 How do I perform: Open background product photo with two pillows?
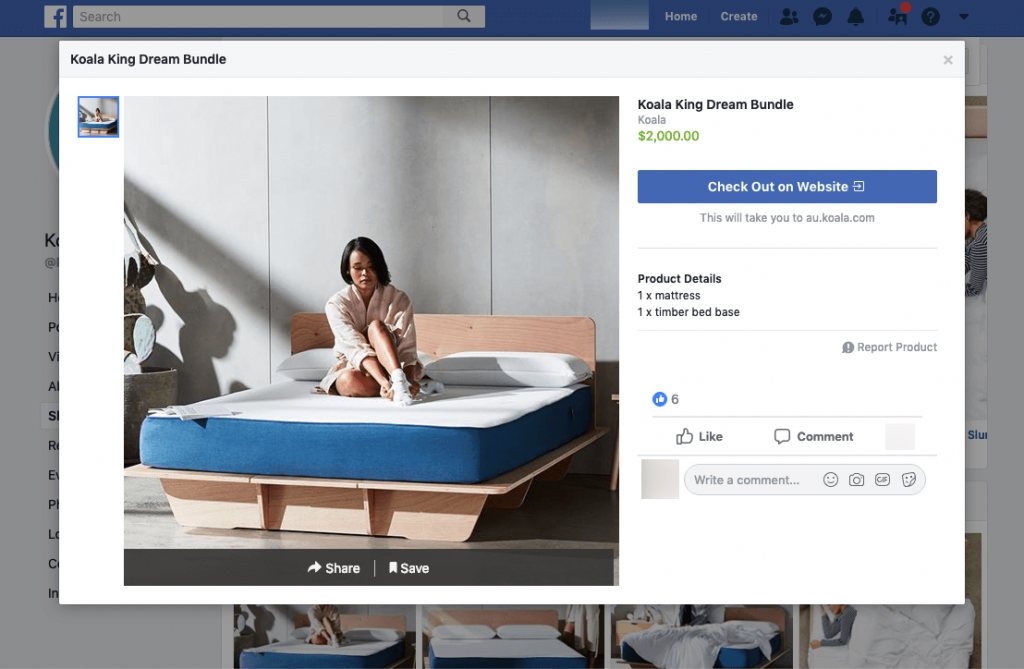tap(513, 636)
